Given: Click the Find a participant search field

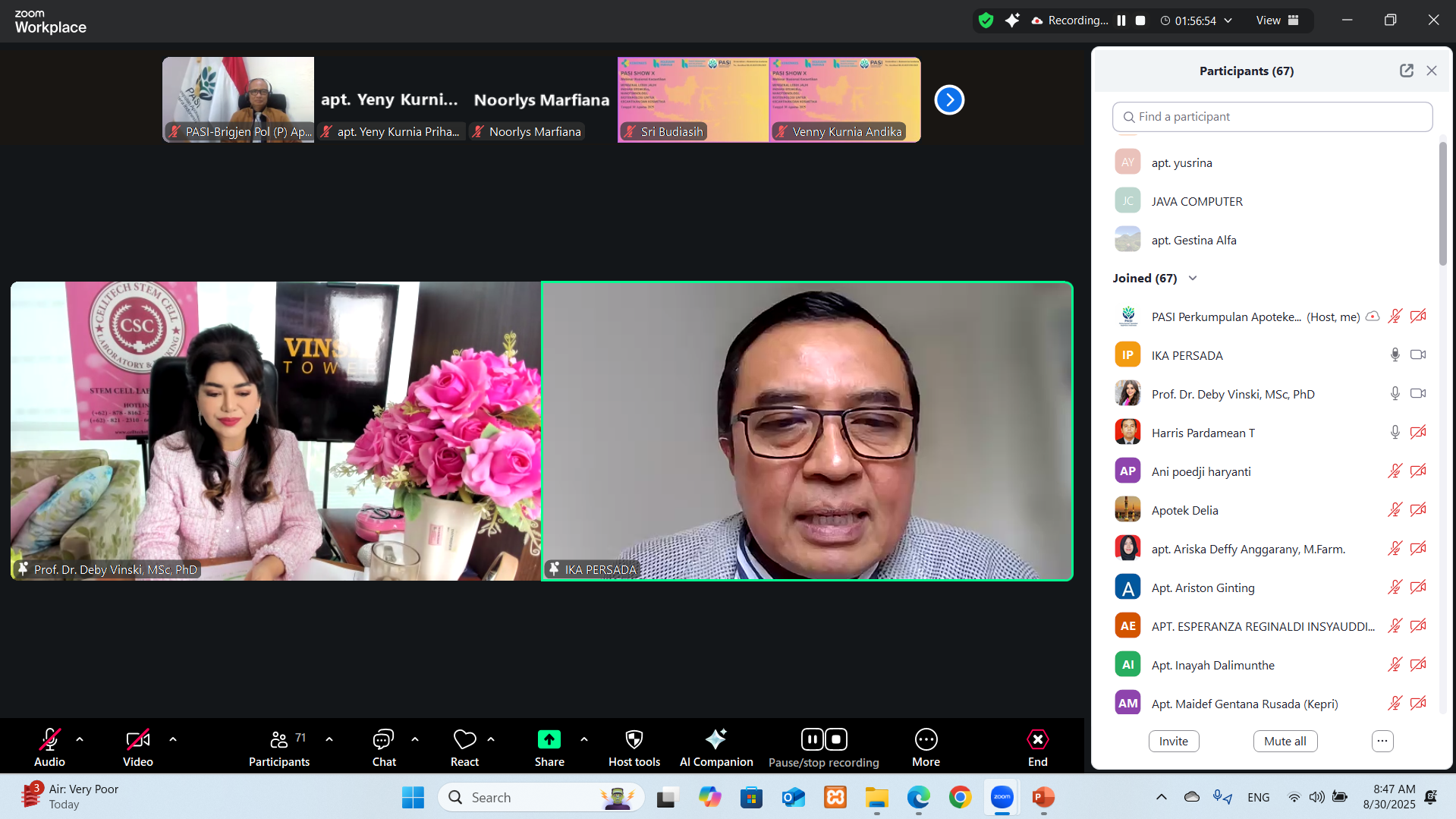Looking at the screenshot, I should [1272, 117].
